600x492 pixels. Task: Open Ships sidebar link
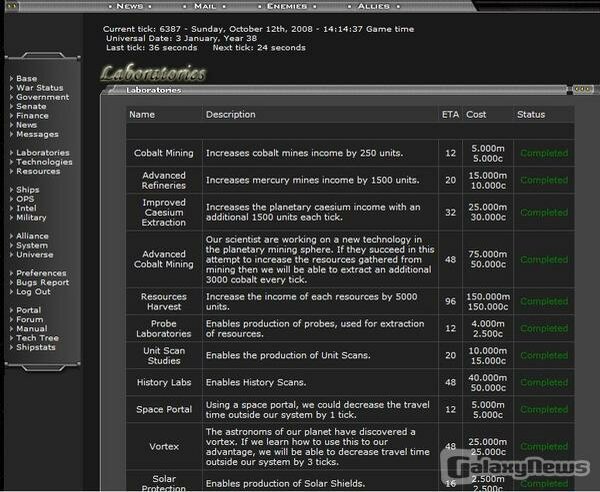(x=28, y=190)
